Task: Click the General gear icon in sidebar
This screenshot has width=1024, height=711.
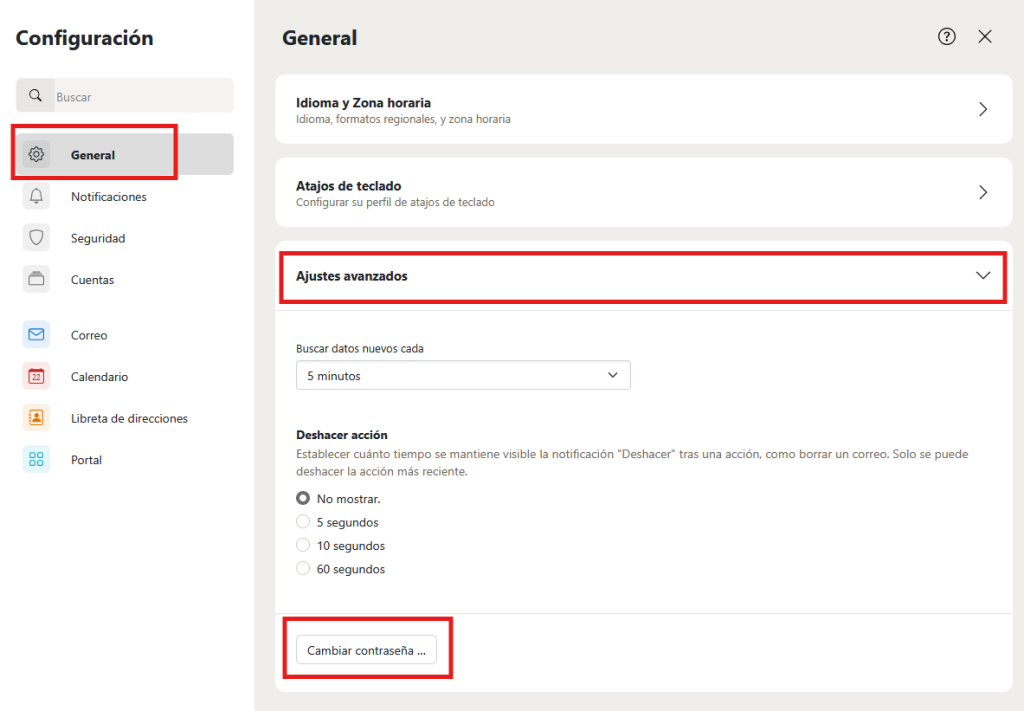Action: pos(37,155)
